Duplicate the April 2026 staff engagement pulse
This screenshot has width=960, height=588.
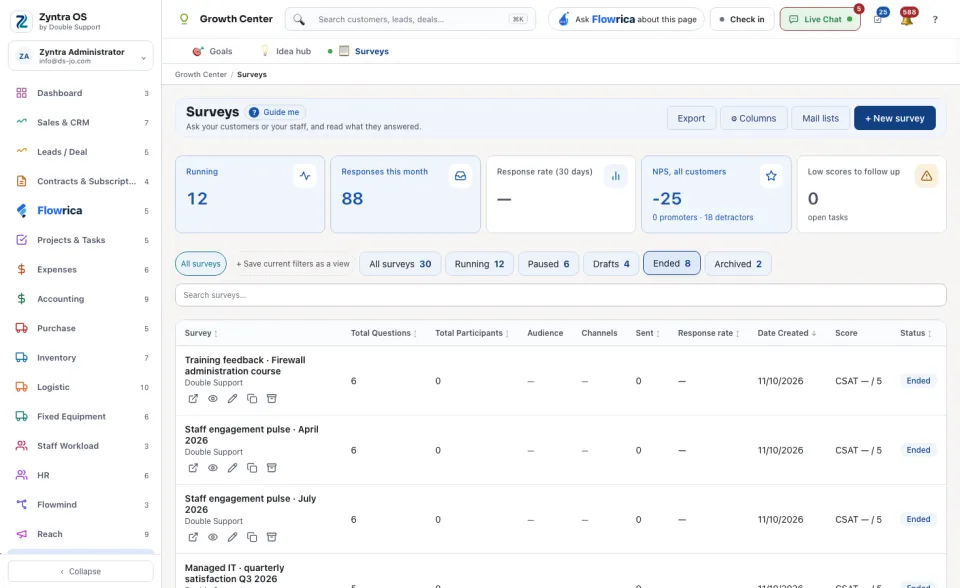tap(252, 468)
